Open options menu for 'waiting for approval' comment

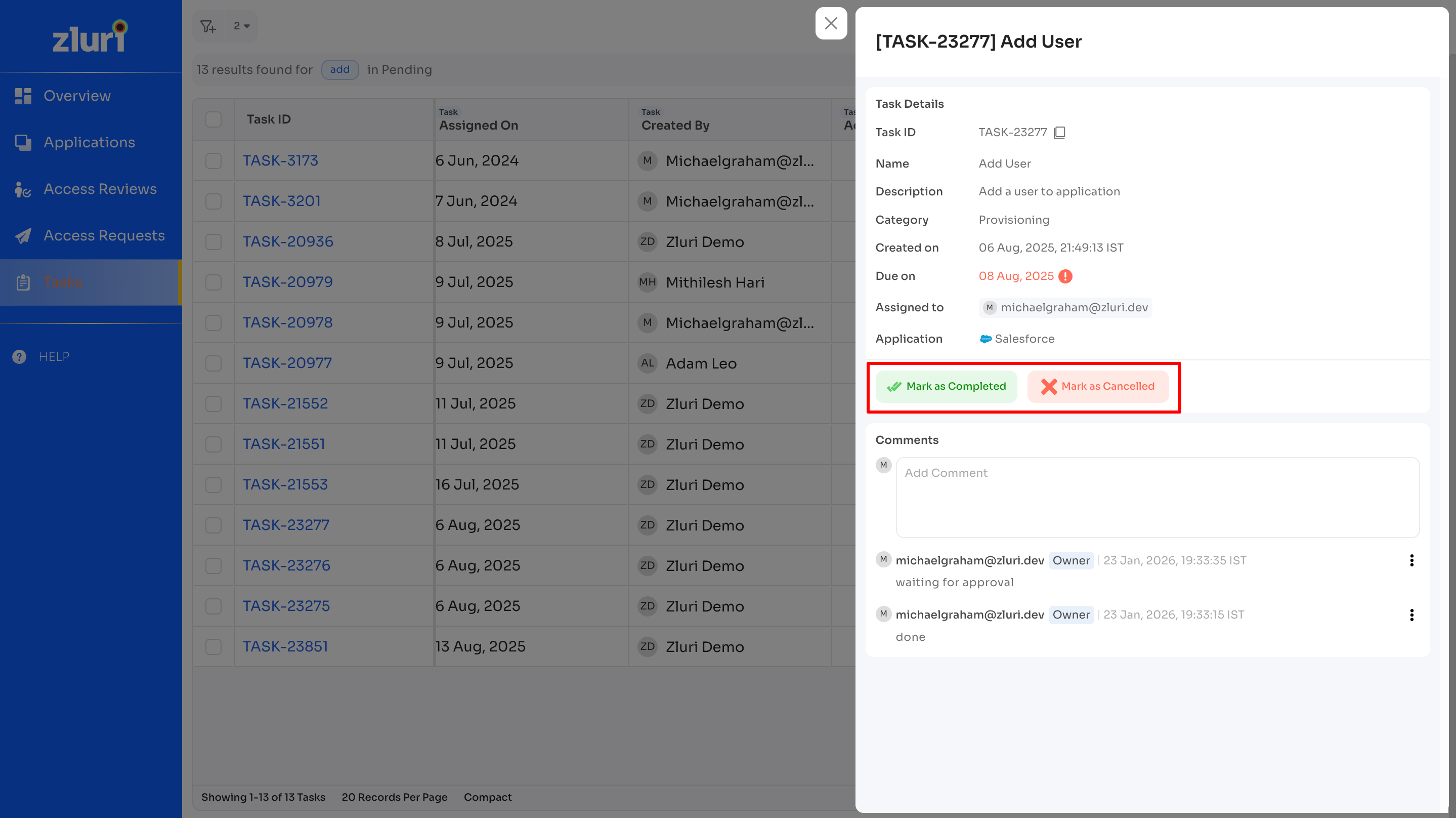click(x=1411, y=560)
